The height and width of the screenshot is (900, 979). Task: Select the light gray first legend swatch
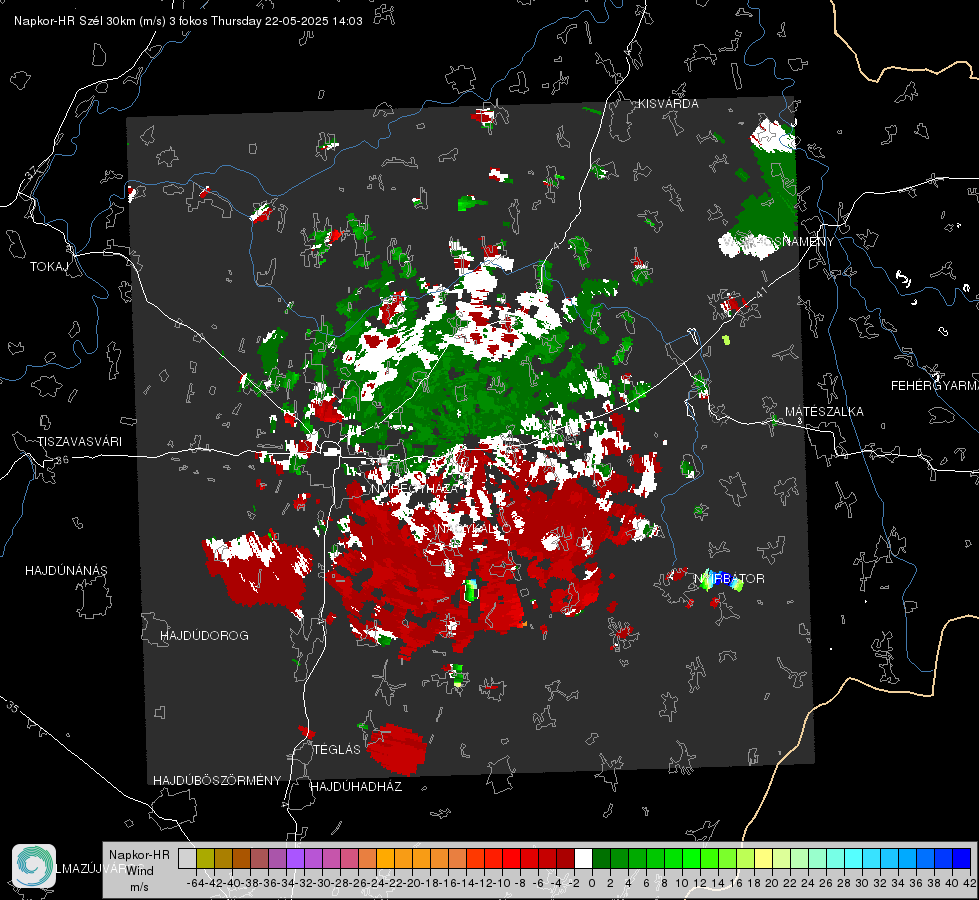(x=187, y=858)
